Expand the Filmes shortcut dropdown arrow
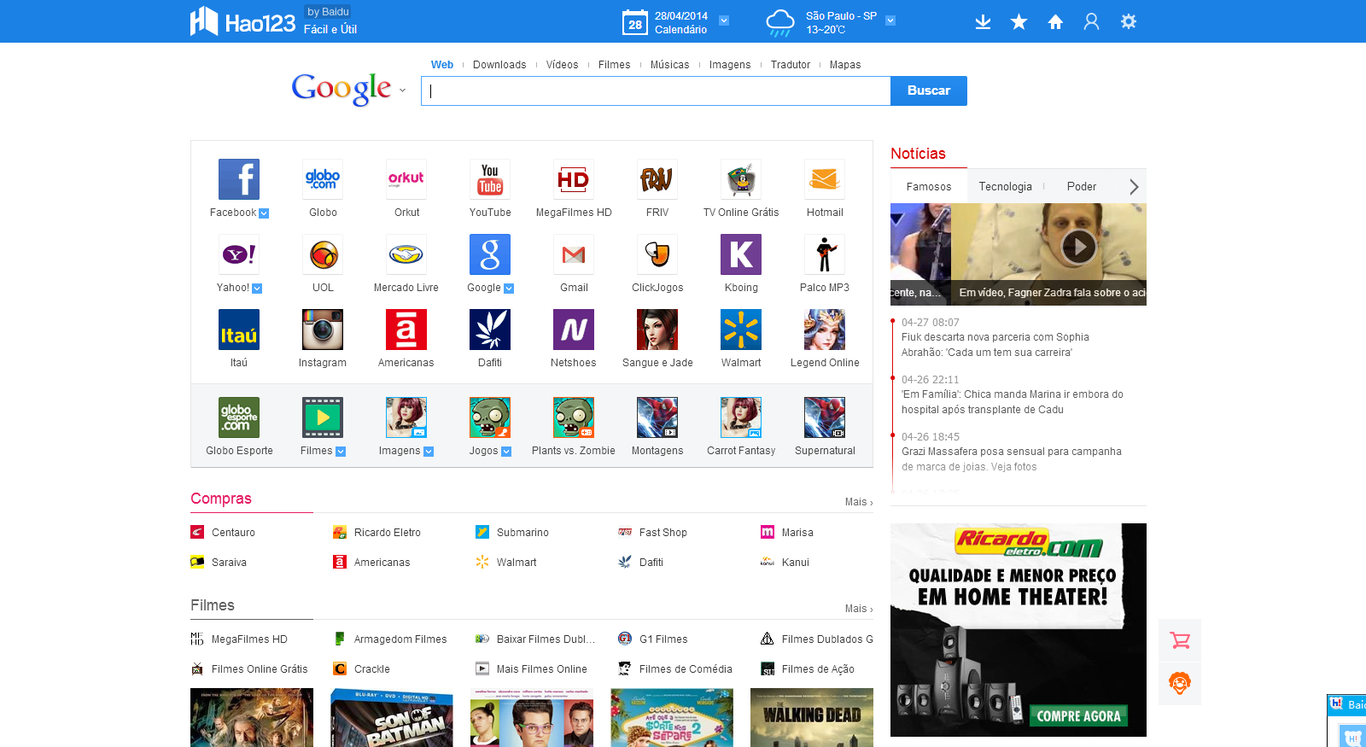The height and width of the screenshot is (747, 1366). coord(341,451)
